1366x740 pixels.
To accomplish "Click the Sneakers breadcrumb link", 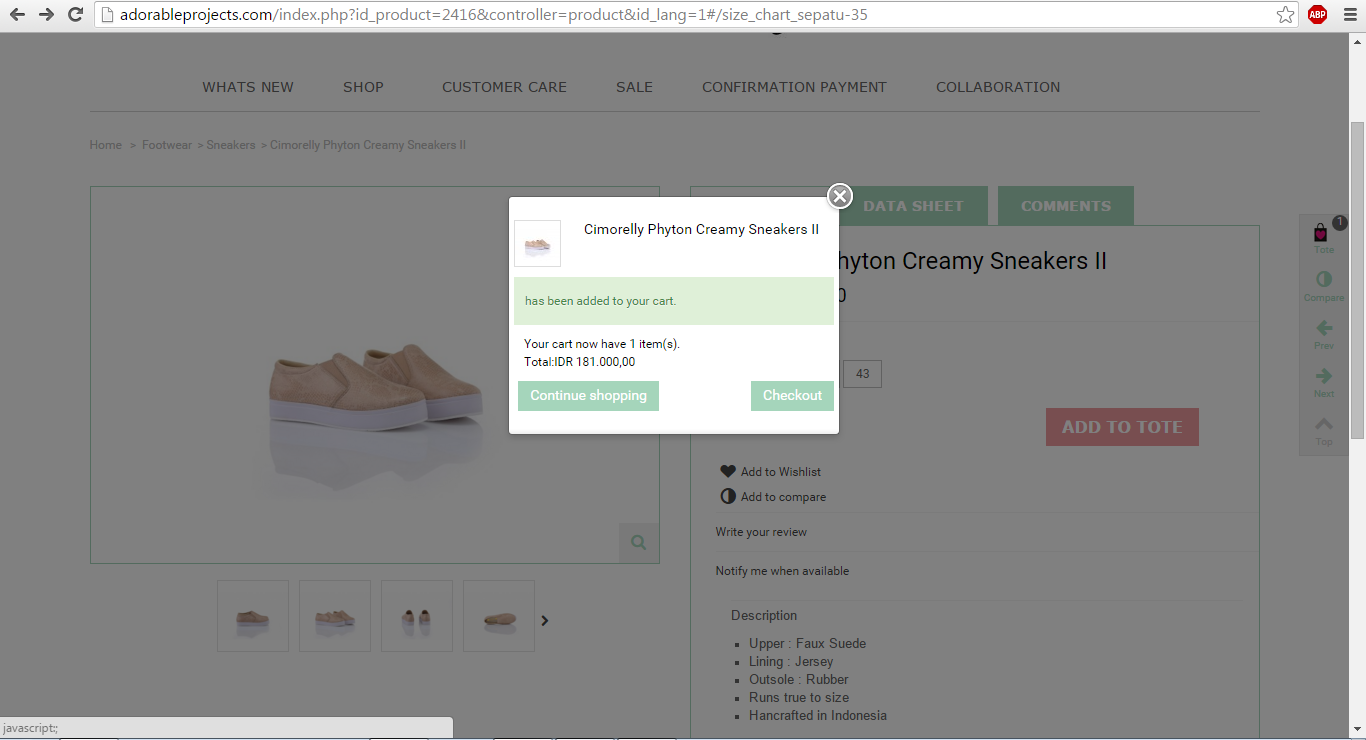I will [x=231, y=145].
